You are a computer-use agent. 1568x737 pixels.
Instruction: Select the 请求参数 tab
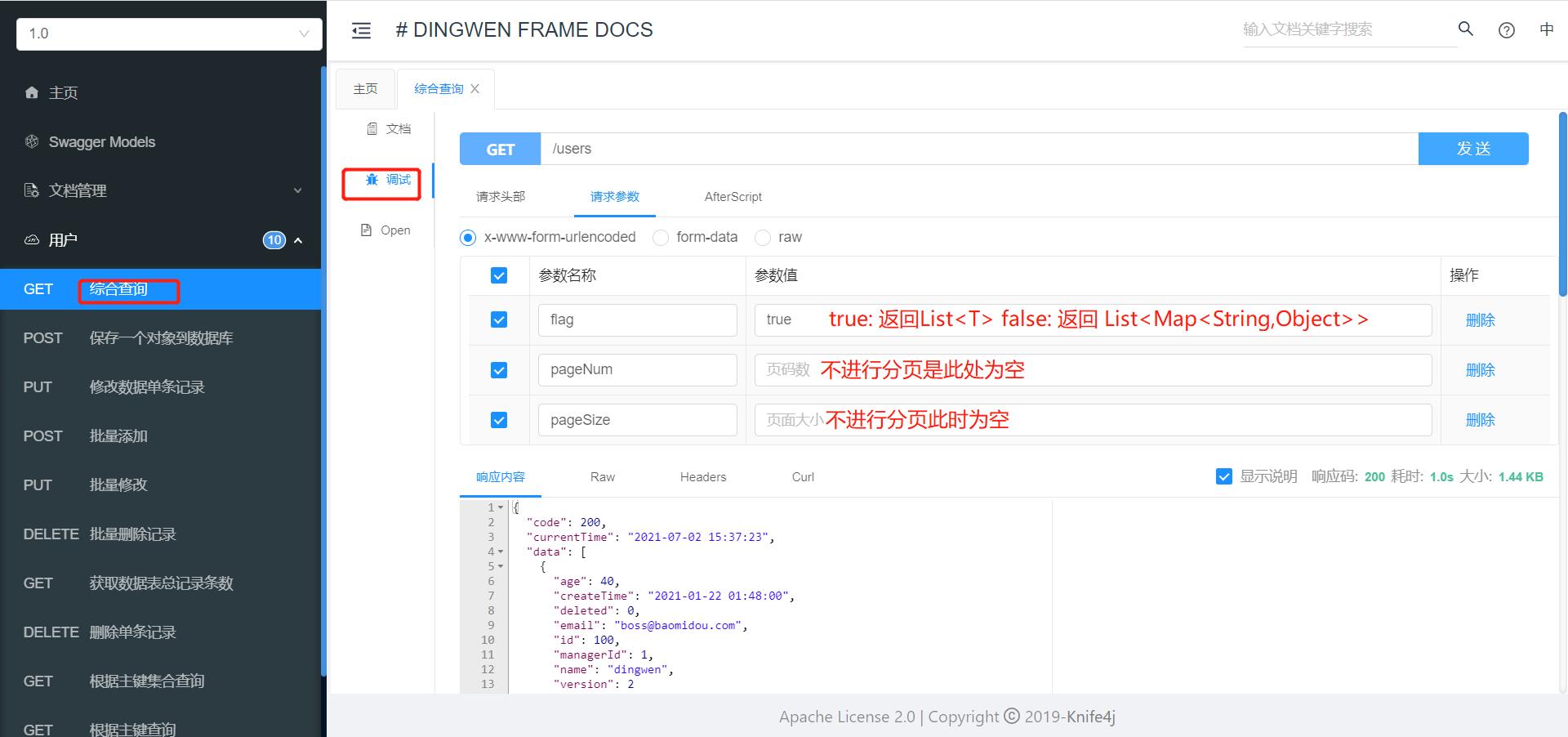pos(615,197)
